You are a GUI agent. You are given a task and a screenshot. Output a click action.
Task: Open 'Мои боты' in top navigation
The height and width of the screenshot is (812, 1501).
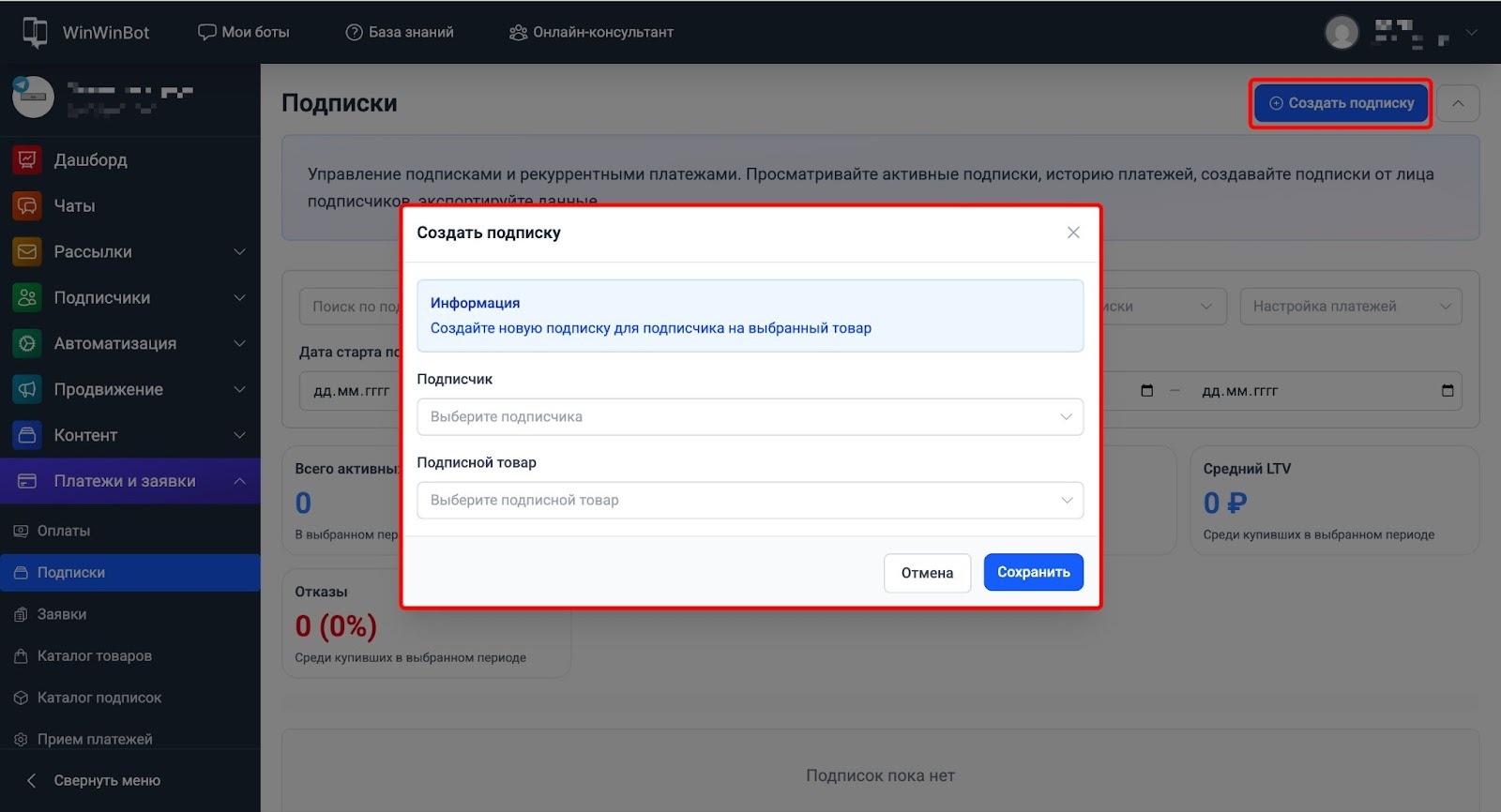(x=244, y=32)
